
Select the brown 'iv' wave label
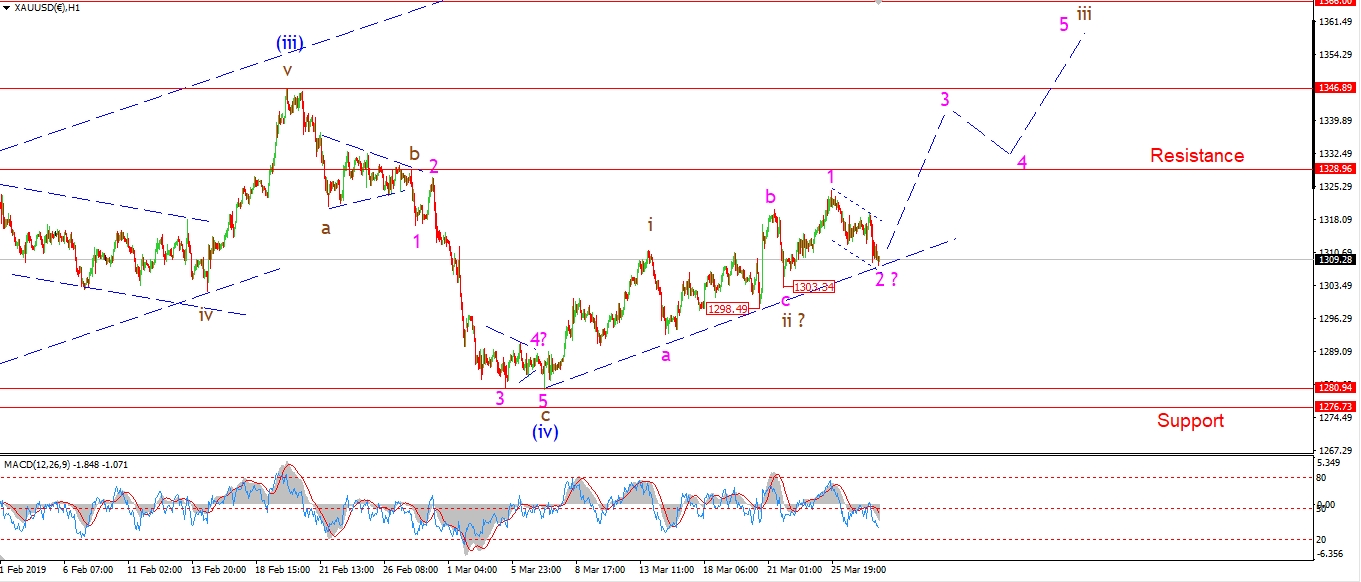pos(205,315)
